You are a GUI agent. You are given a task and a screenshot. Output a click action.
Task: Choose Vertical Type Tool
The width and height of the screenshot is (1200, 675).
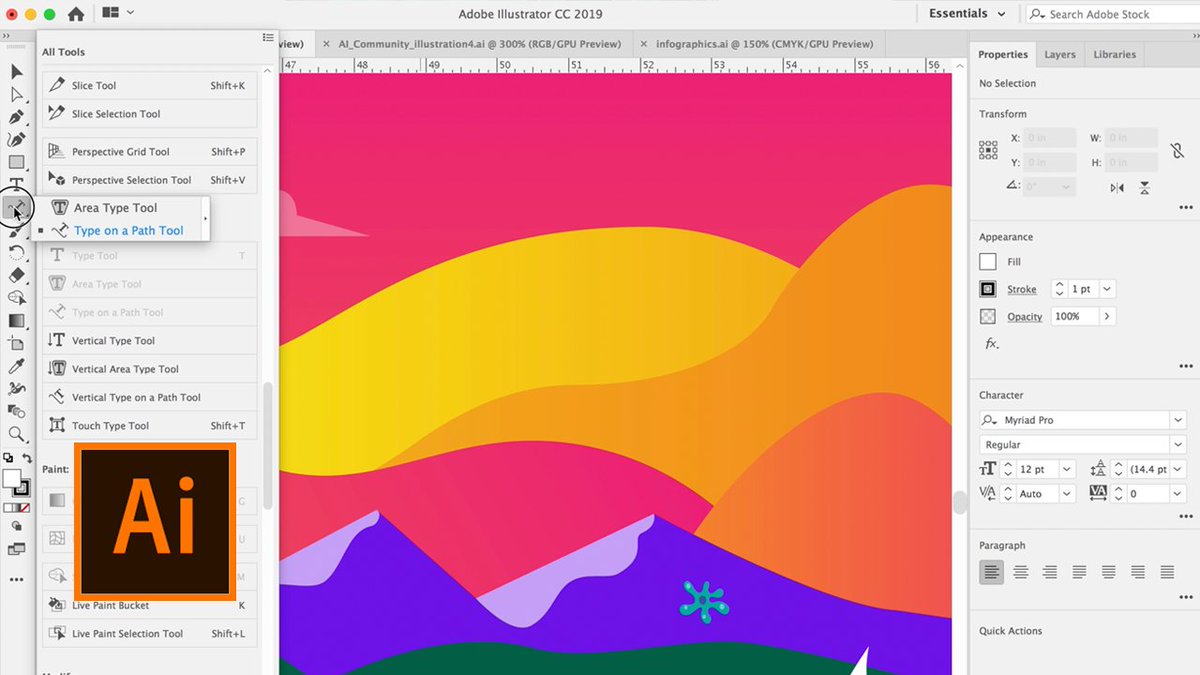pos(149,341)
